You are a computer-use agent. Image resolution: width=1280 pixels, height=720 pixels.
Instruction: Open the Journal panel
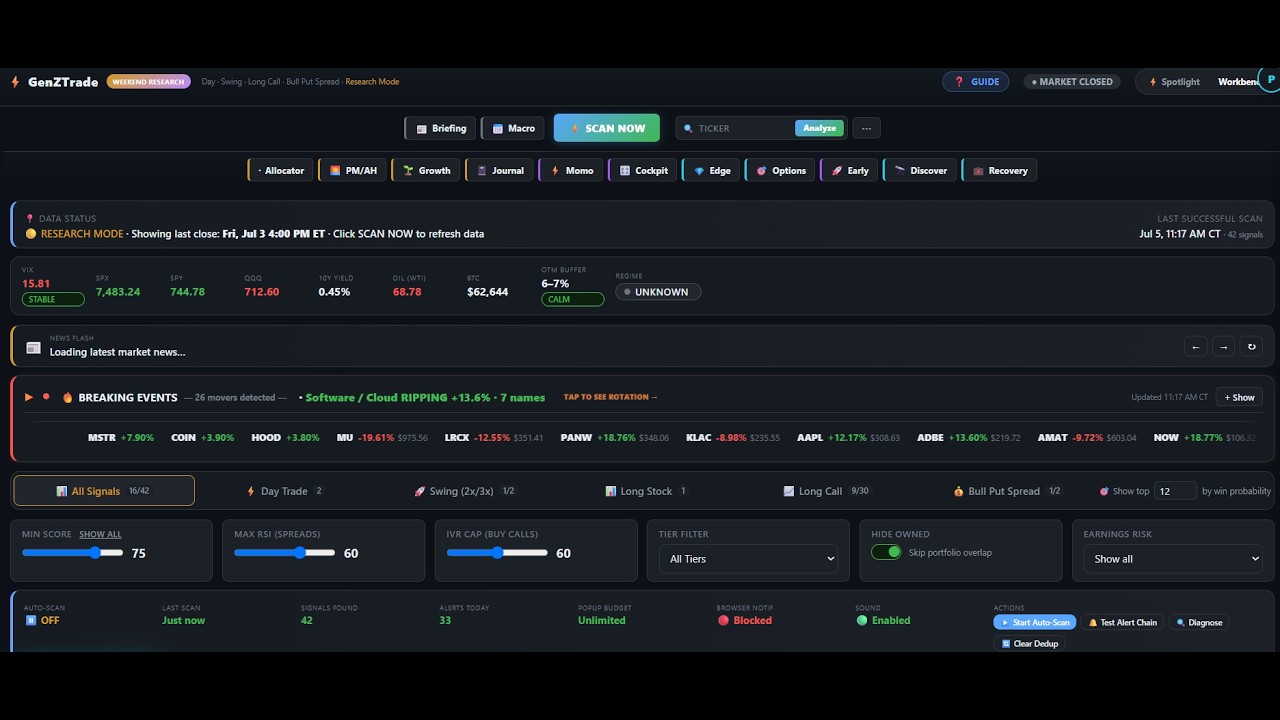(499, 170)
